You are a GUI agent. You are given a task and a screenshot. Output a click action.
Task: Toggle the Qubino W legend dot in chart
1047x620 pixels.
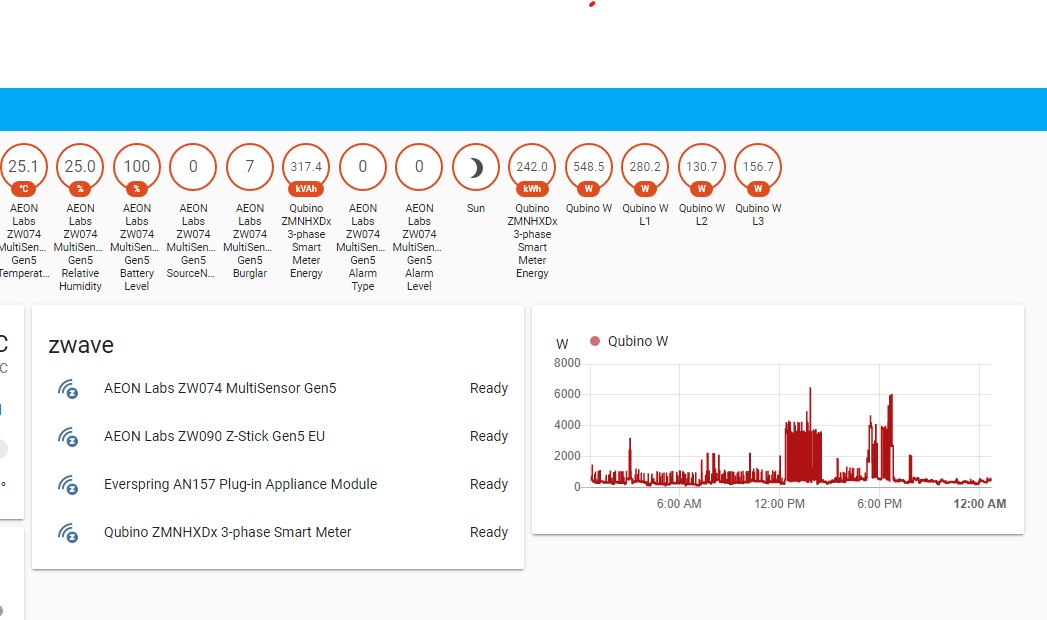click(595, 341)
